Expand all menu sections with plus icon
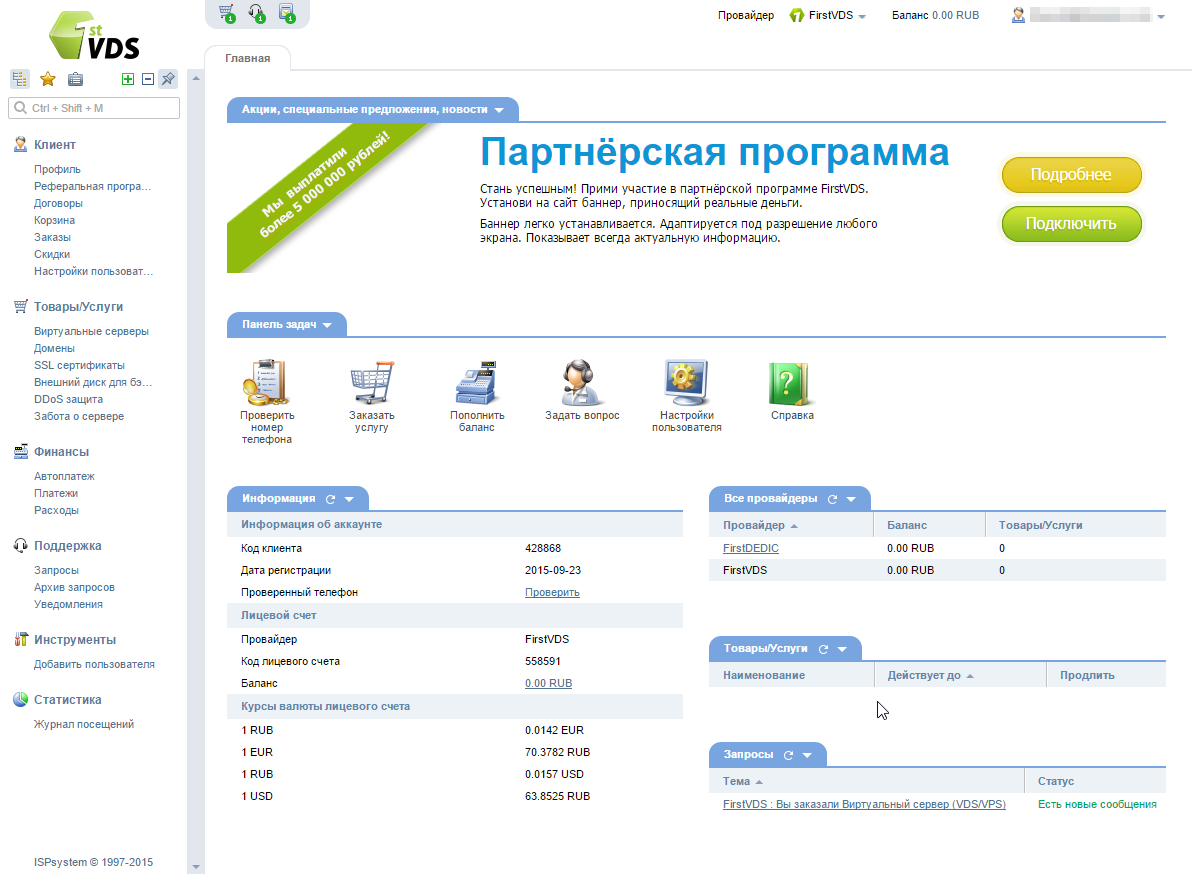Image resolution: width=1192 pixels, height=874 pixels. click(127, 78)
